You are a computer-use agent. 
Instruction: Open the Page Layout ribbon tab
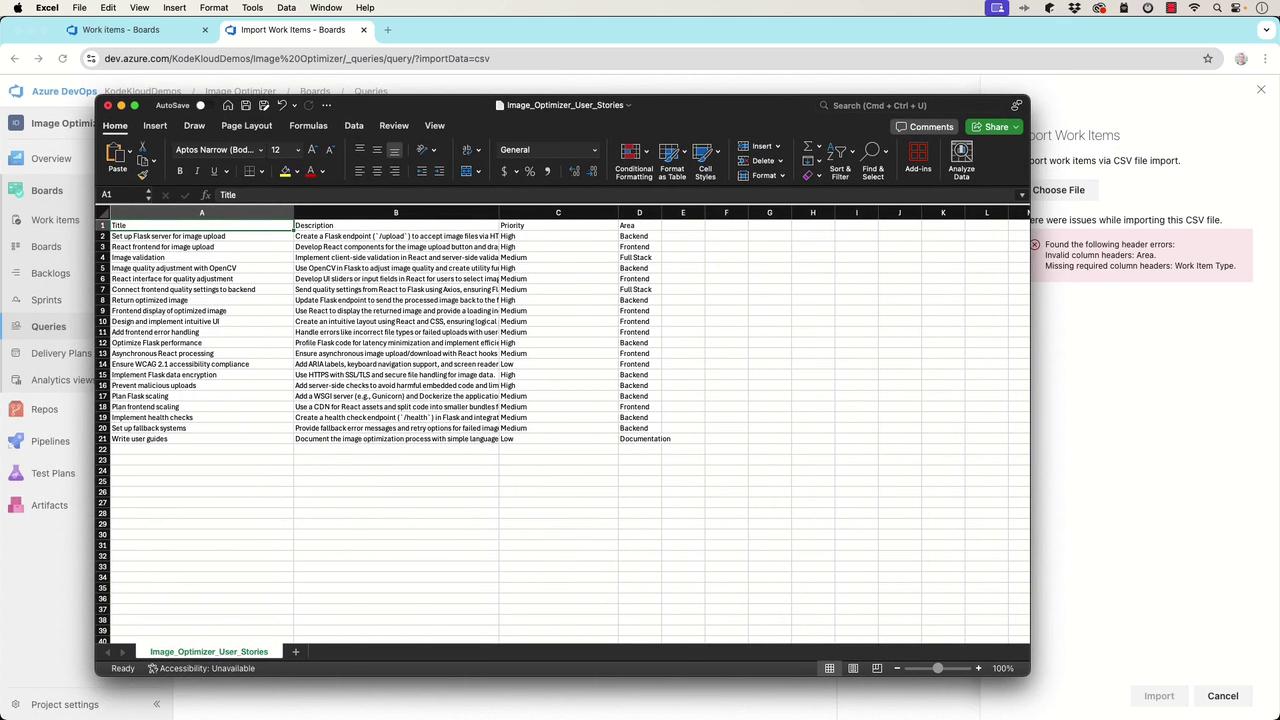pos(247,126)
